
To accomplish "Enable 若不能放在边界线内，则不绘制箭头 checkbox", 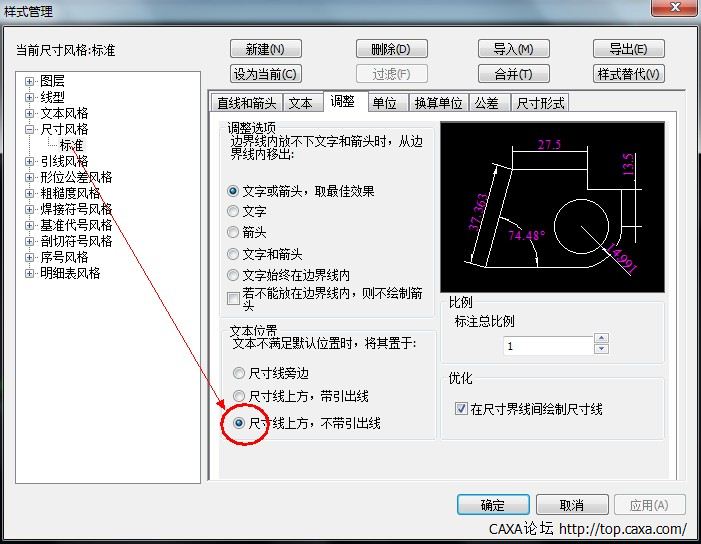I will (233, 298).
